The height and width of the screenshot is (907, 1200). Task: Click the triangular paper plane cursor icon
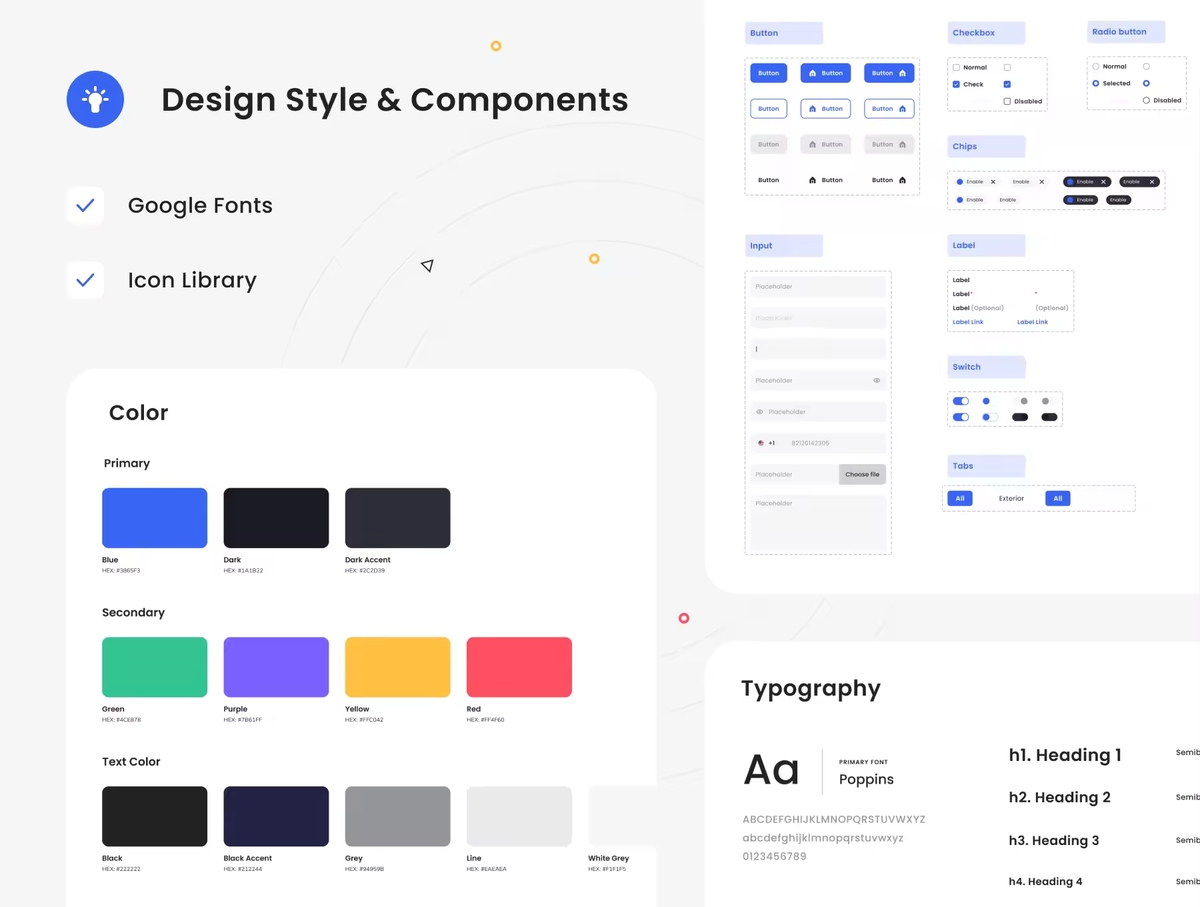click(x=427, y=265)
